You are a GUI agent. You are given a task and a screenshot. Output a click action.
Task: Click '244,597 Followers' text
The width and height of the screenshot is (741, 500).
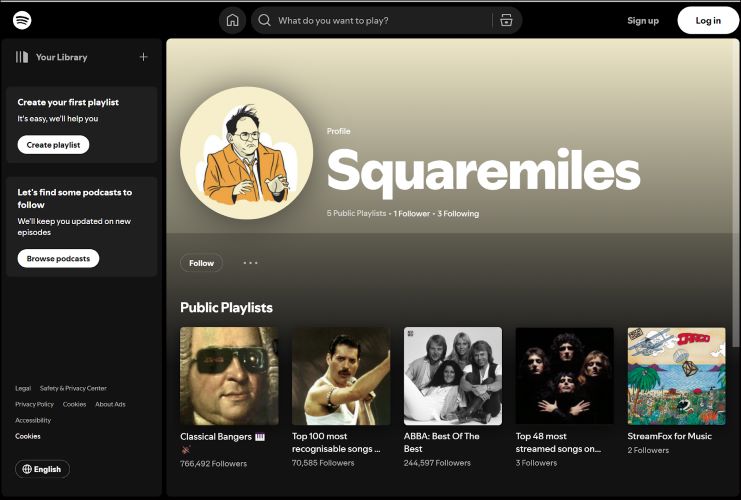tap(437, 463)
